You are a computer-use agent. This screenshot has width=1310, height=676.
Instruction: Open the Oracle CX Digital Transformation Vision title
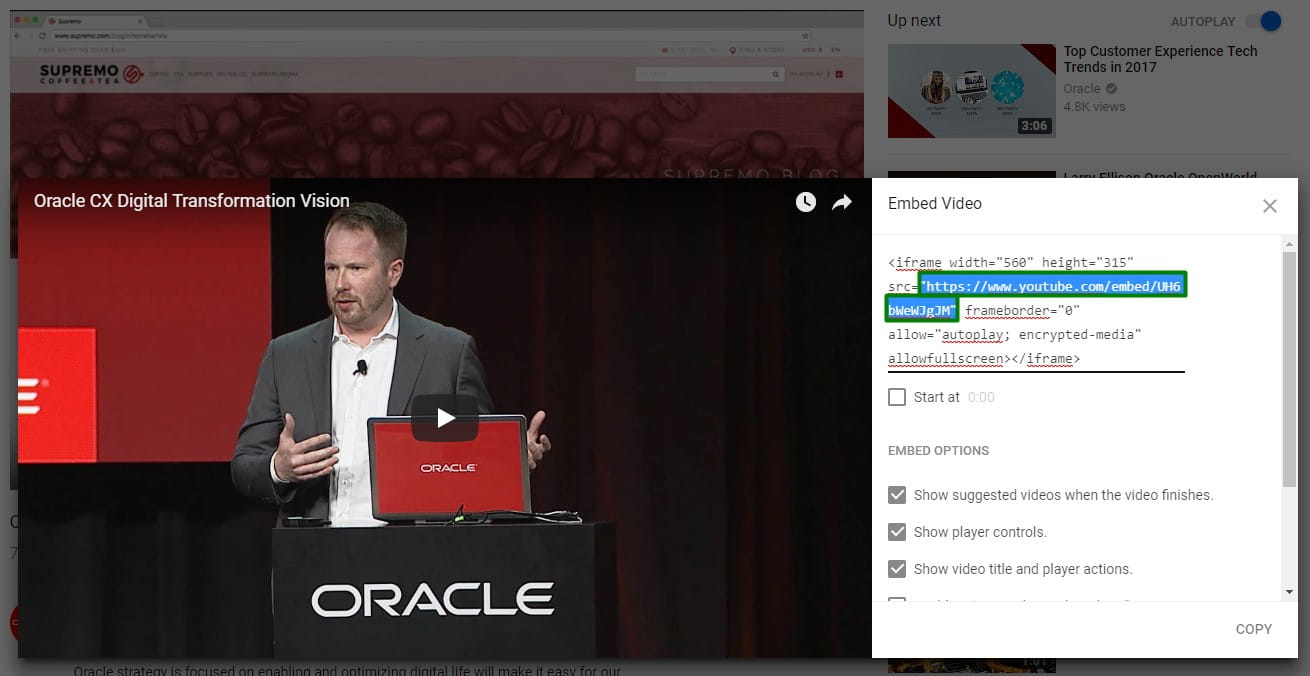point(192,201)
